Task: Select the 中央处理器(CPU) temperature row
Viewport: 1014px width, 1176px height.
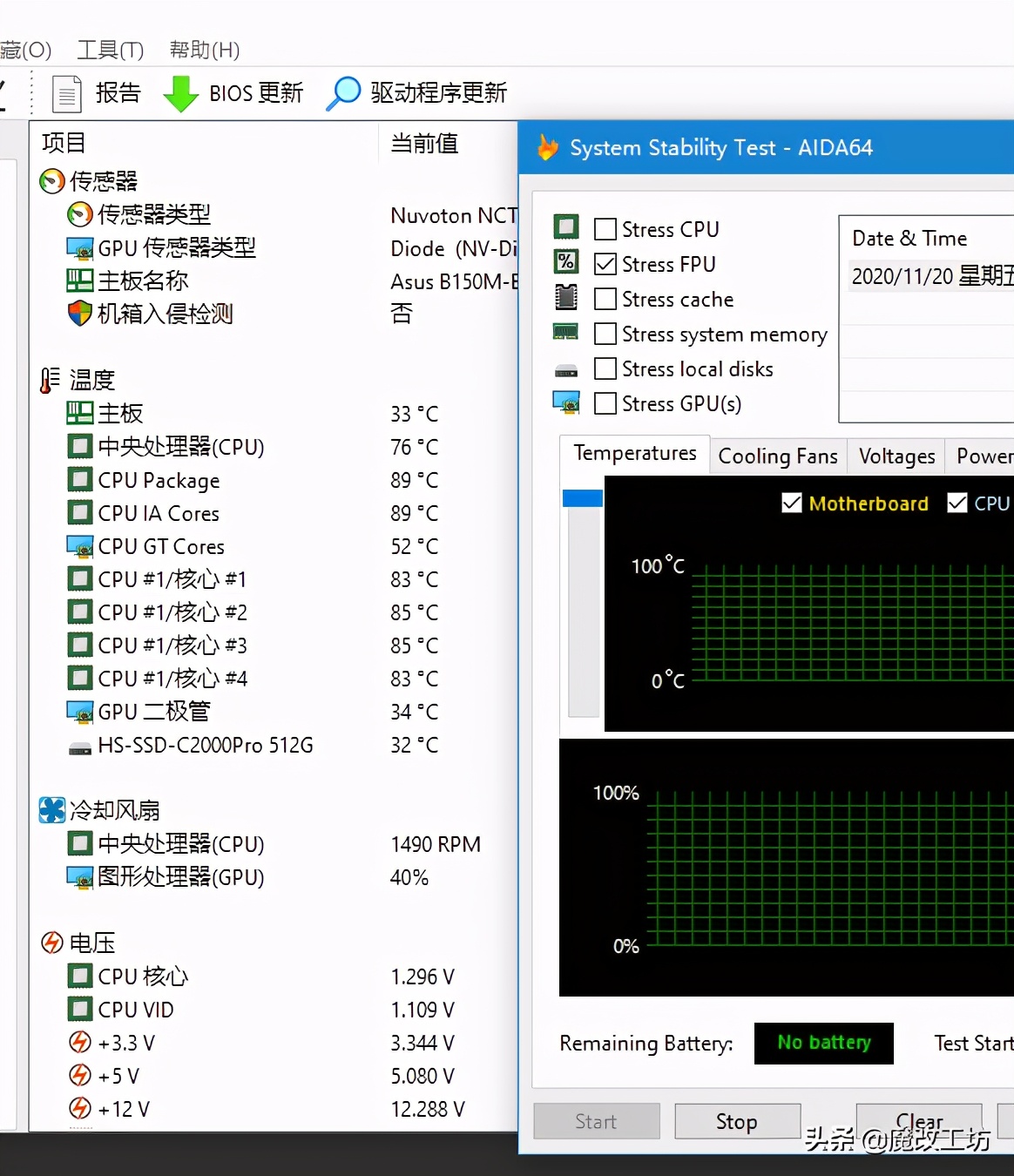Action: (x=274, y=447)
